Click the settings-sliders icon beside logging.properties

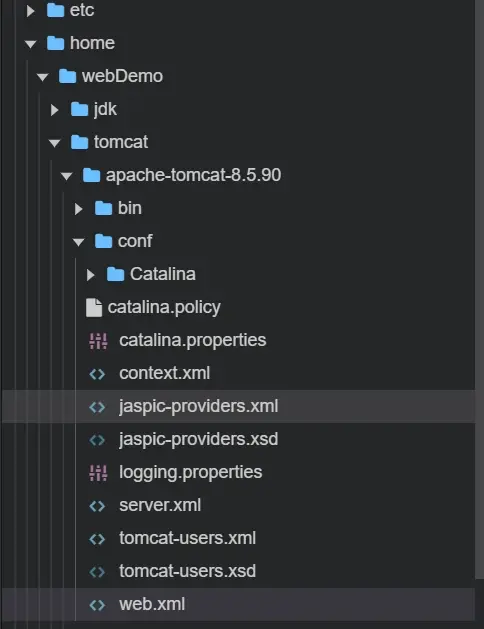point(98,473)
